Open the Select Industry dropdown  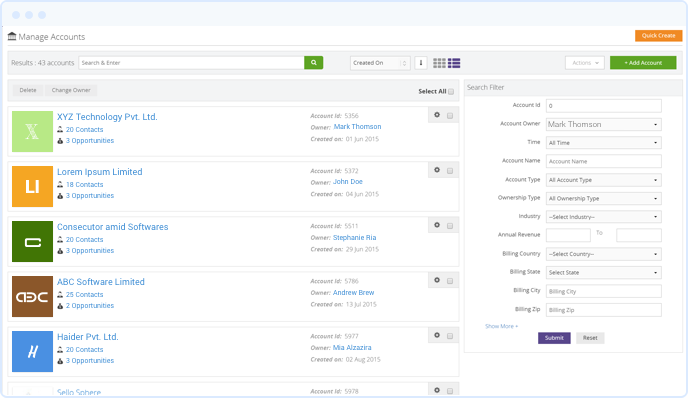click(603, 217)
